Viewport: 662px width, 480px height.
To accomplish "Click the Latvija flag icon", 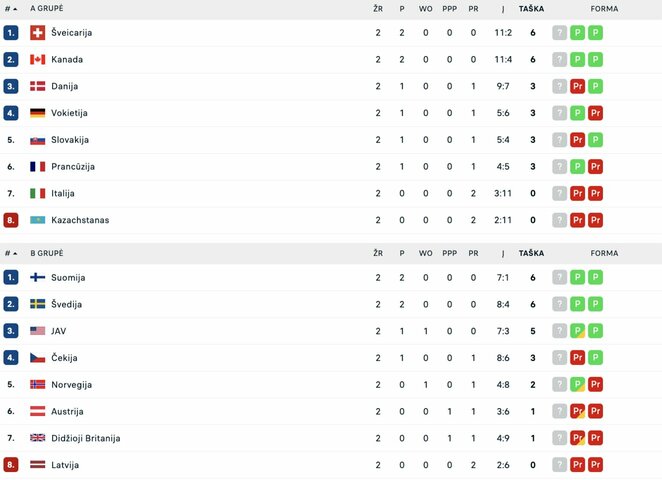I will [38, 465].
